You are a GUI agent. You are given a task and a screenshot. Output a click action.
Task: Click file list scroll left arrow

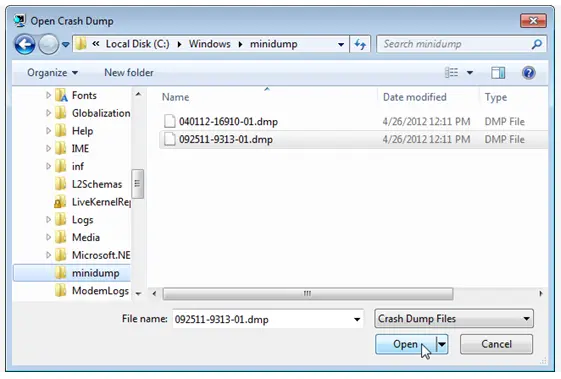(154, 294)
